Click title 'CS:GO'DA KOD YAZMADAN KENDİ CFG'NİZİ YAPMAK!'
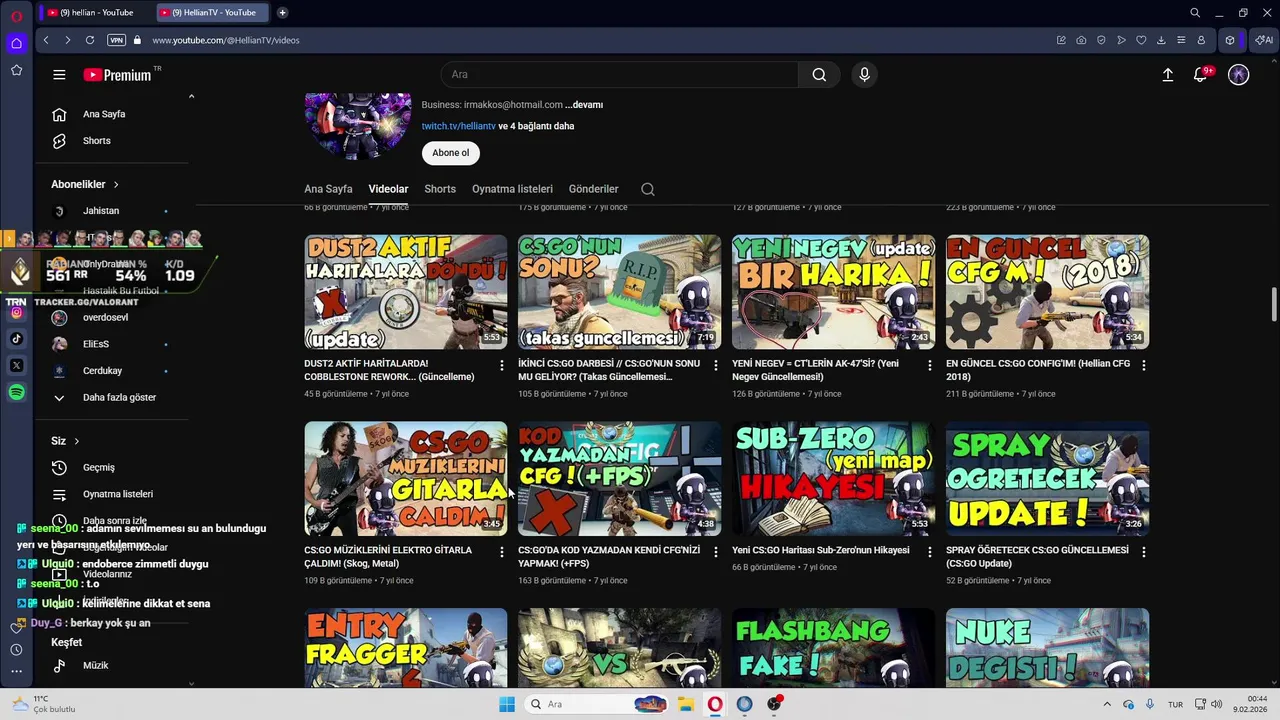This screenshot has width=1280, height=720. 609,557
